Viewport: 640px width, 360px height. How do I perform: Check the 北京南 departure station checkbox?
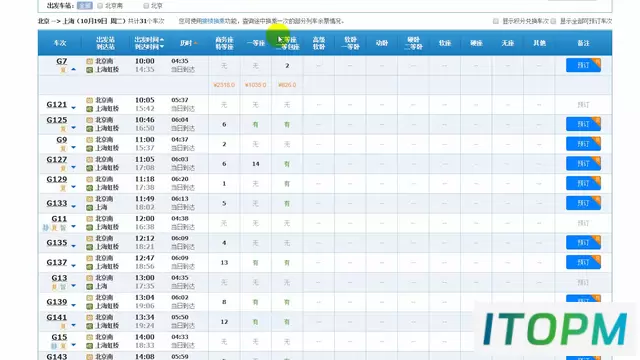point(100,6)
